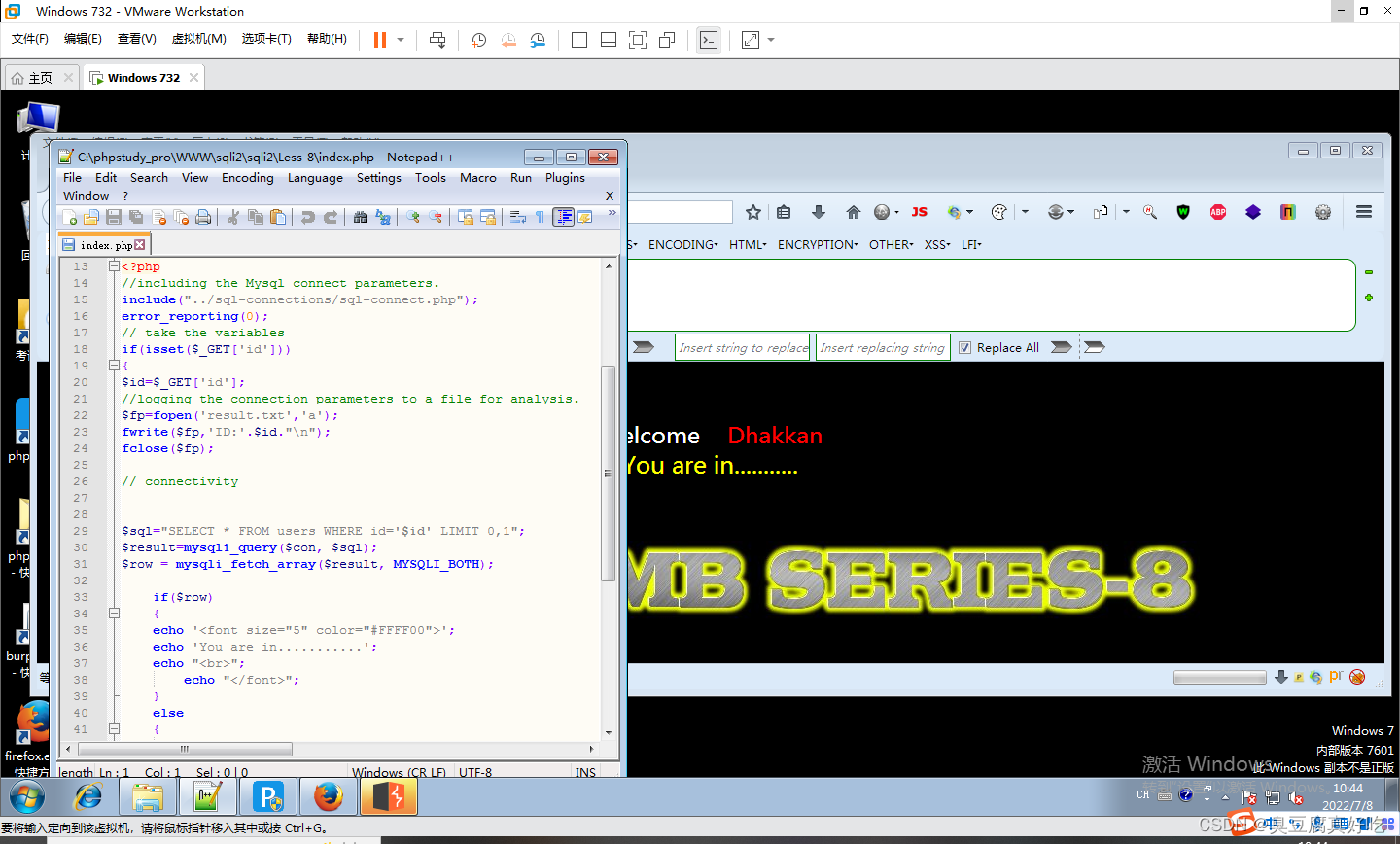The image size is (1400, 844).
Task: Open the Search menu in Notepad++
Action: click(x=149, y=178)
